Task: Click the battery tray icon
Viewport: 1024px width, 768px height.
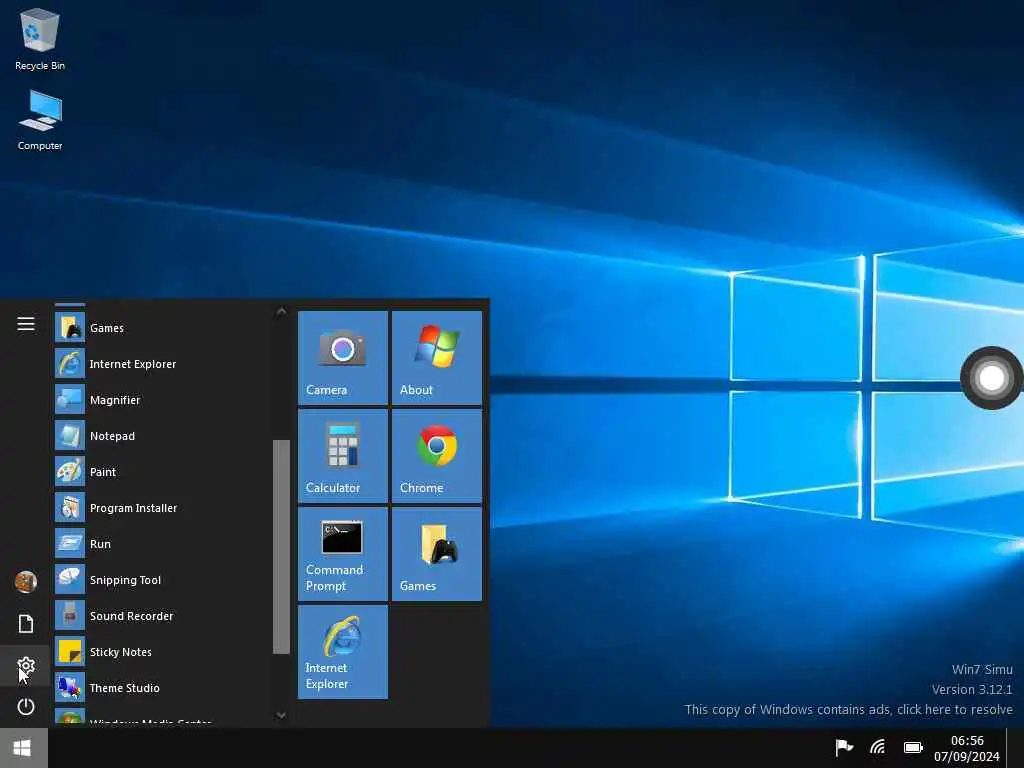Action: coord(913,747)
